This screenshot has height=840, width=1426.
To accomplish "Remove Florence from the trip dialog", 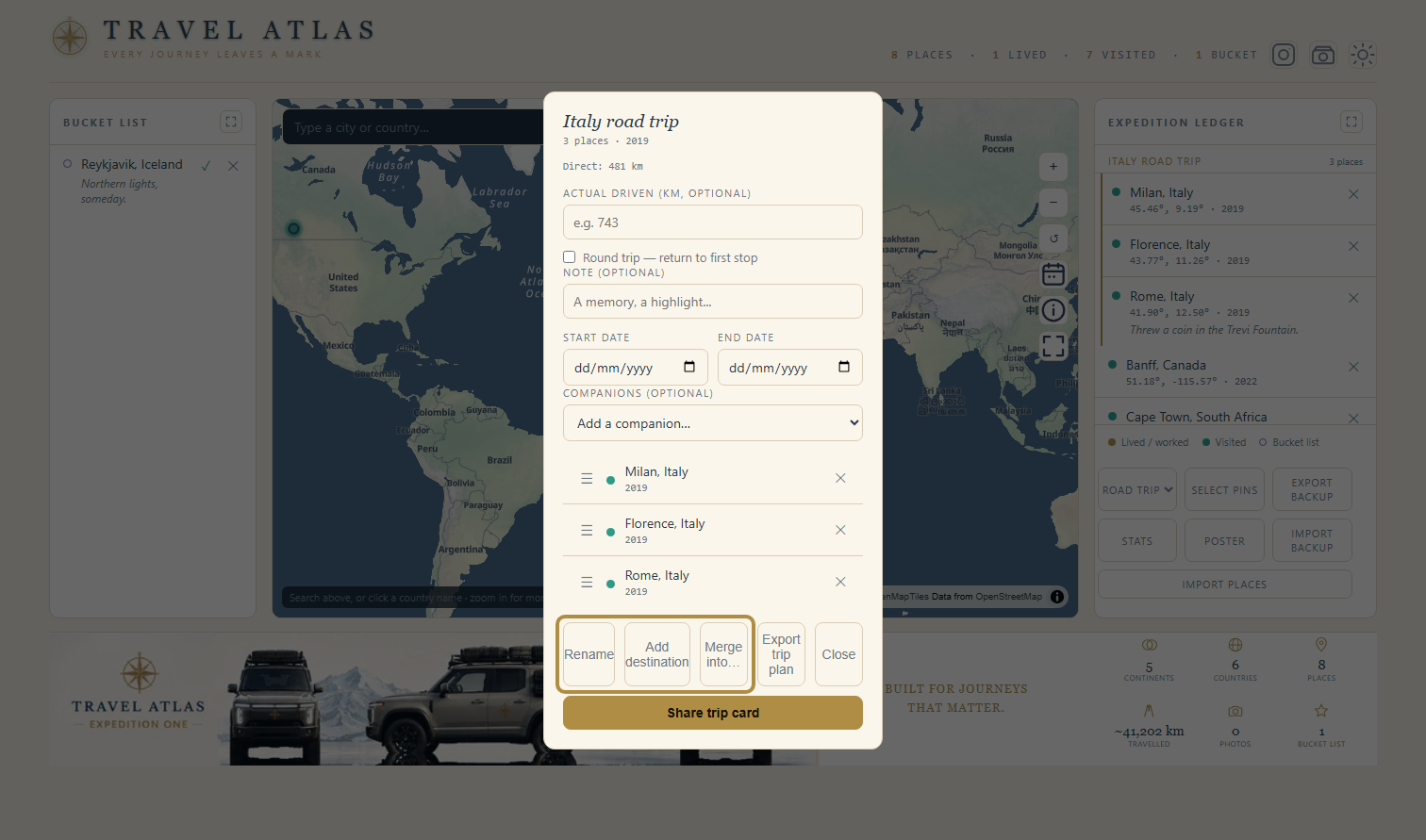I will click(x=840, y=530).
